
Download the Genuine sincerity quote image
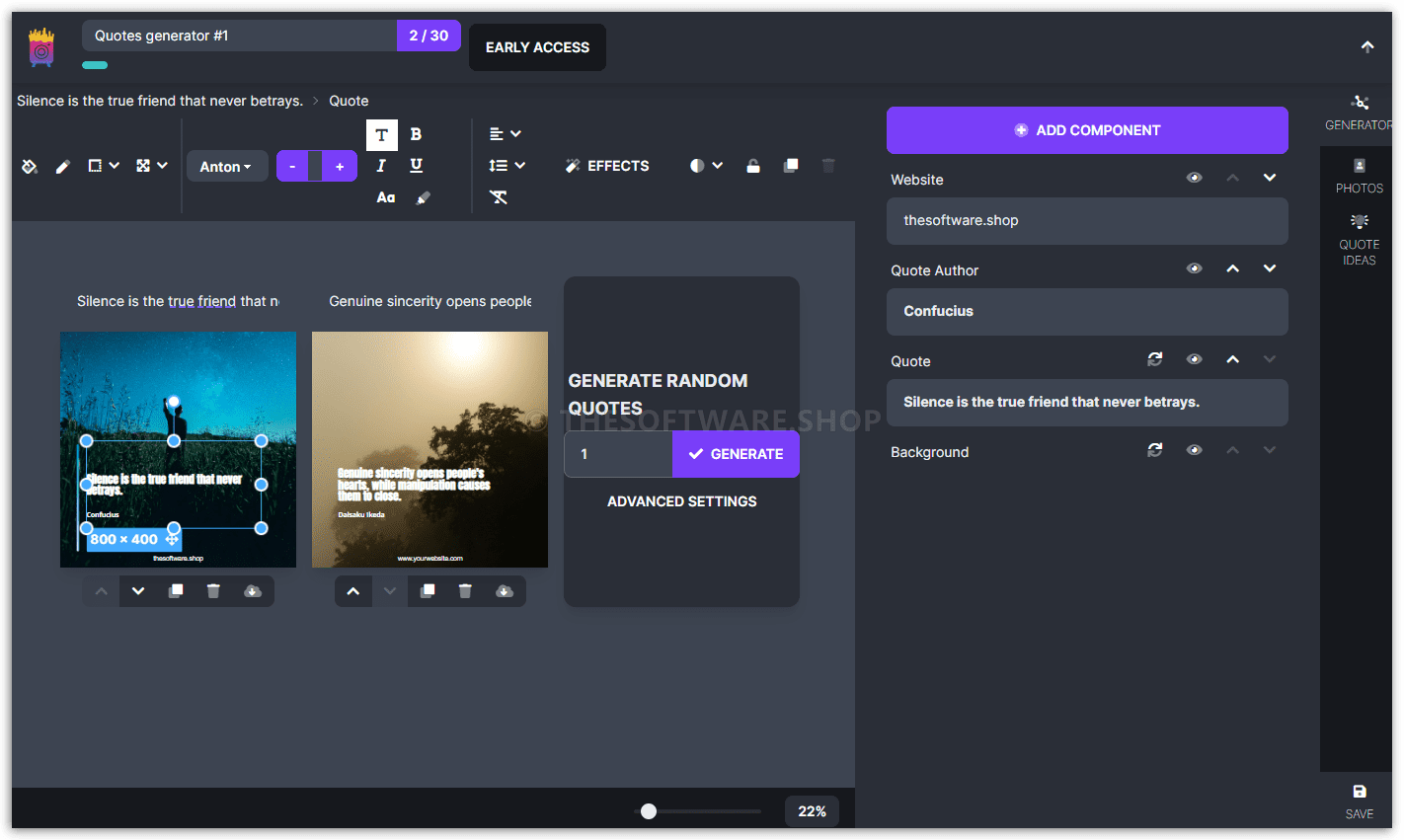(505, 591)
